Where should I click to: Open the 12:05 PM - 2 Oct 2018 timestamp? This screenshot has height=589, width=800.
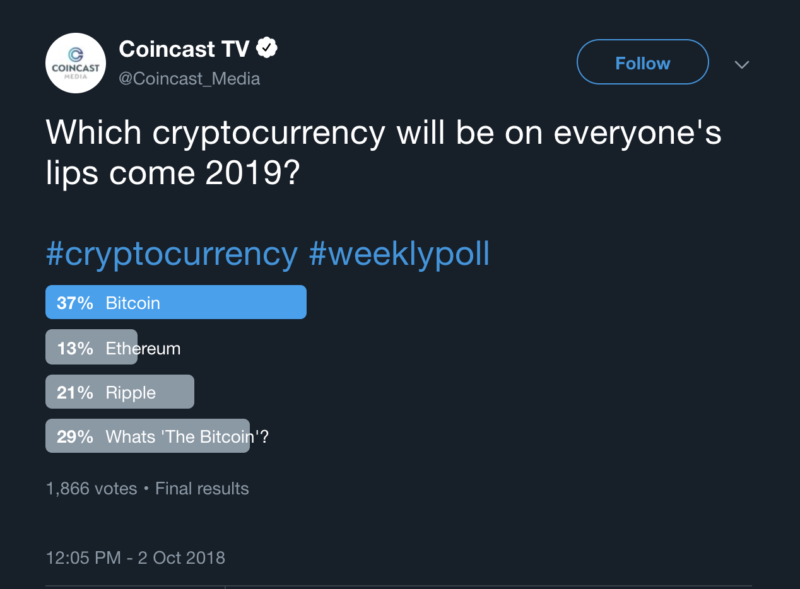(135, 557)
